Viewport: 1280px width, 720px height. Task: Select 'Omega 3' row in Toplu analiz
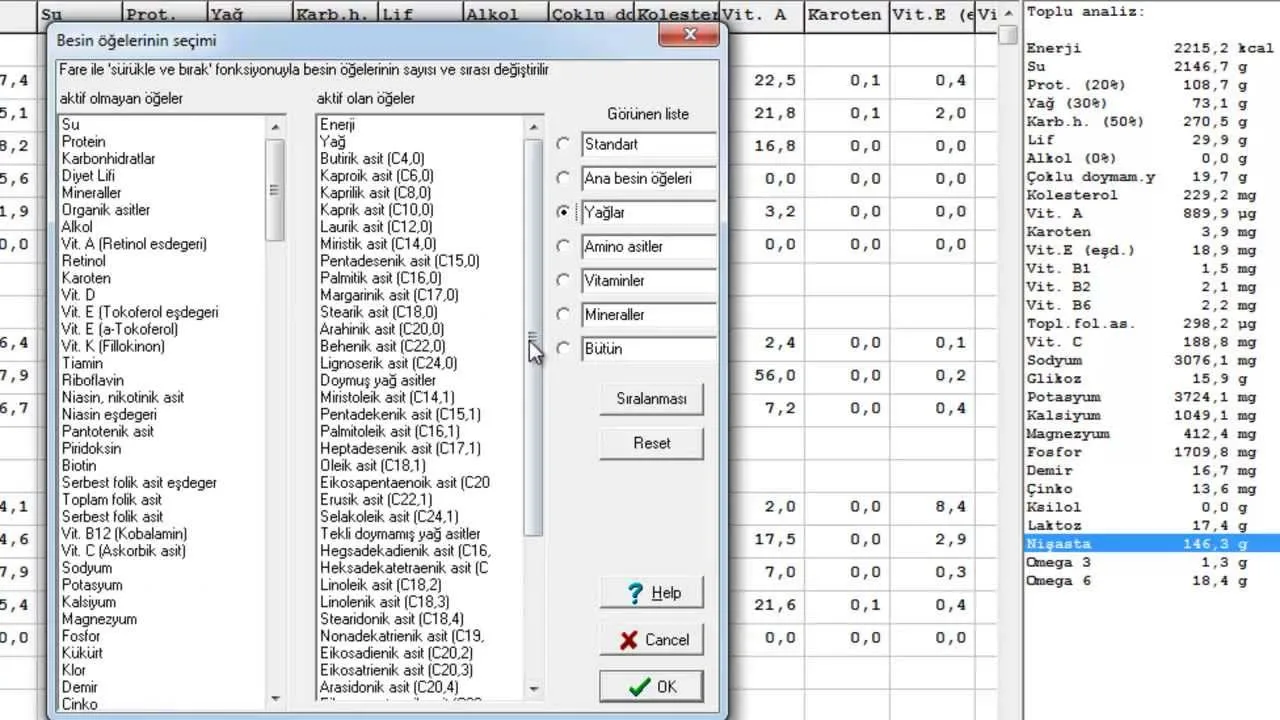pyautogui.click(x=1152, y=562)
